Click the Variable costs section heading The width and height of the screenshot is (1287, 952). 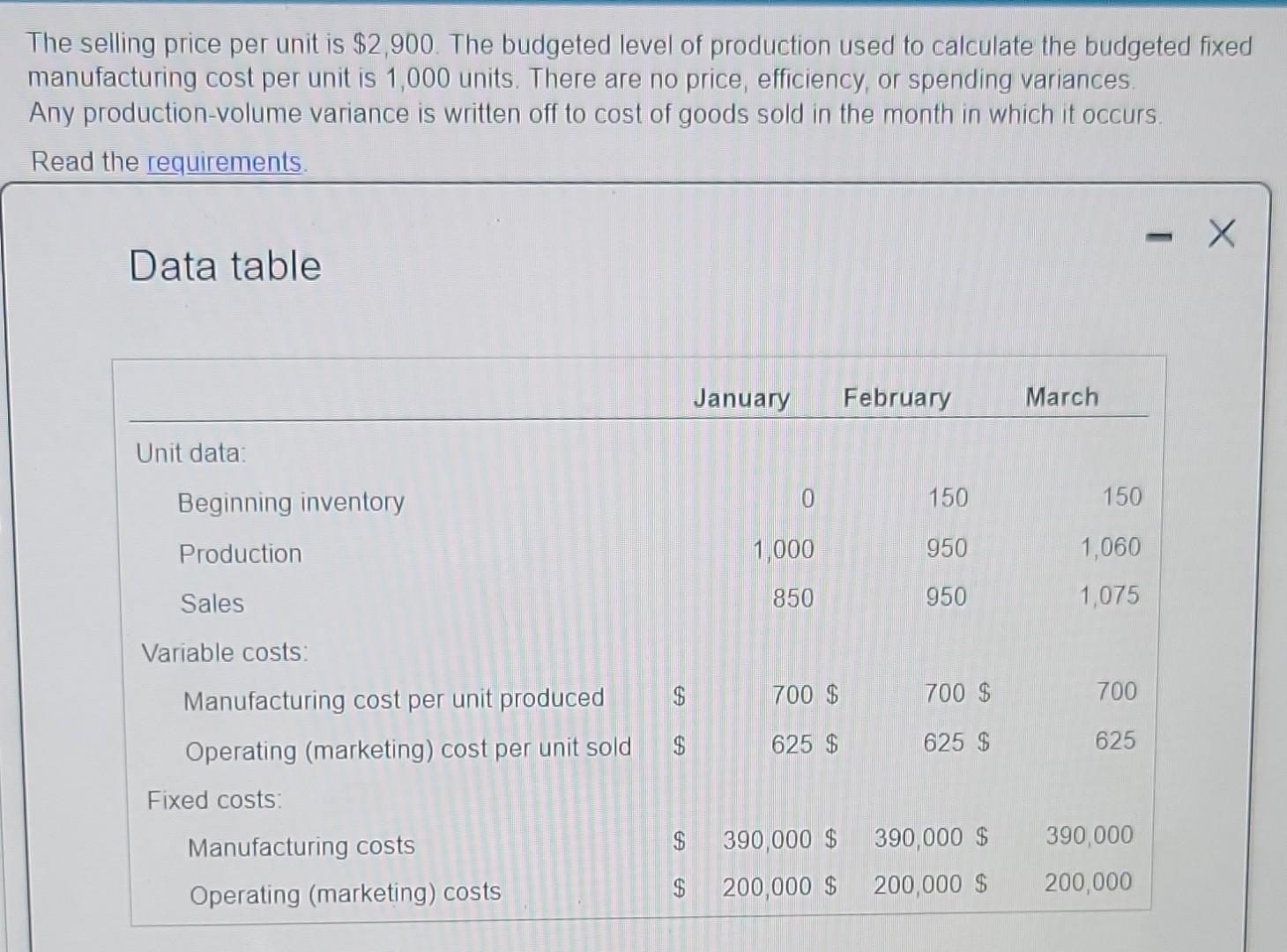[223, 652]
